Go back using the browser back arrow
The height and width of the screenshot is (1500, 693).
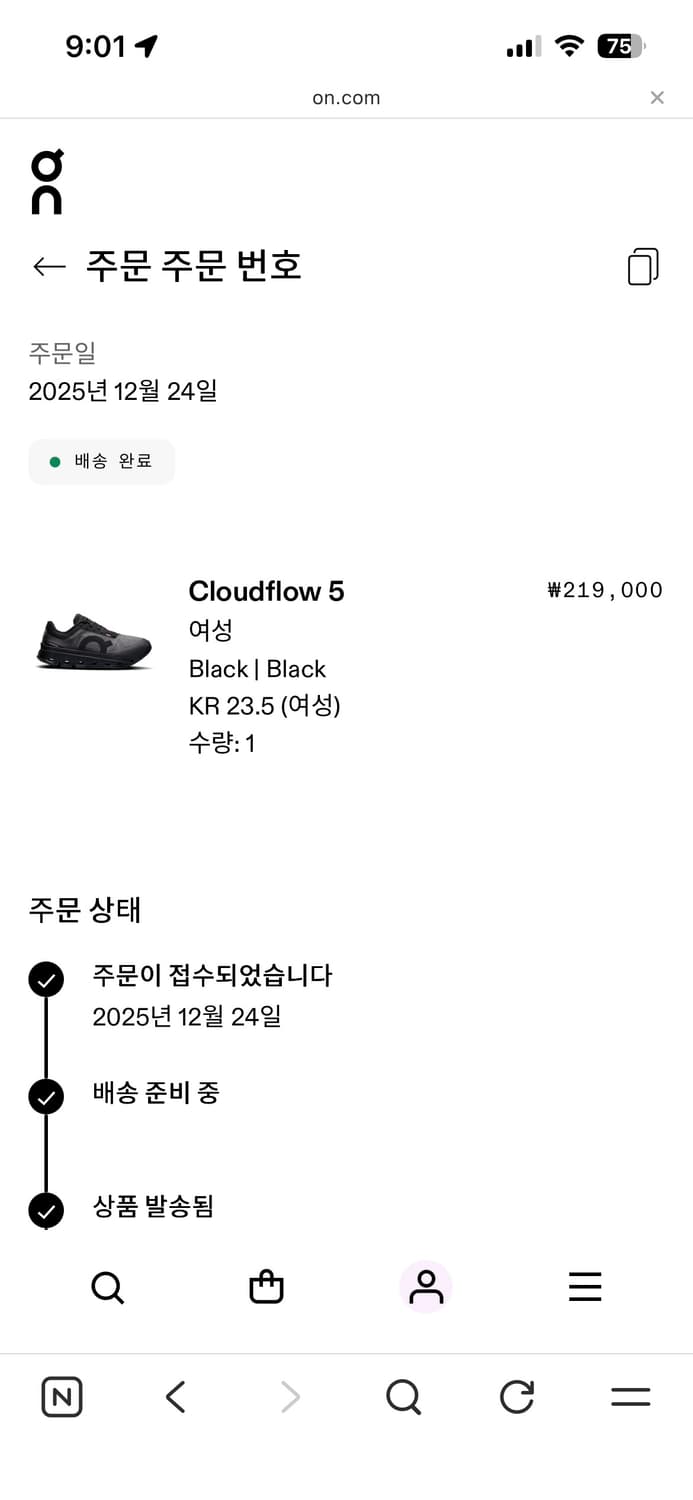pos(175,1397)
